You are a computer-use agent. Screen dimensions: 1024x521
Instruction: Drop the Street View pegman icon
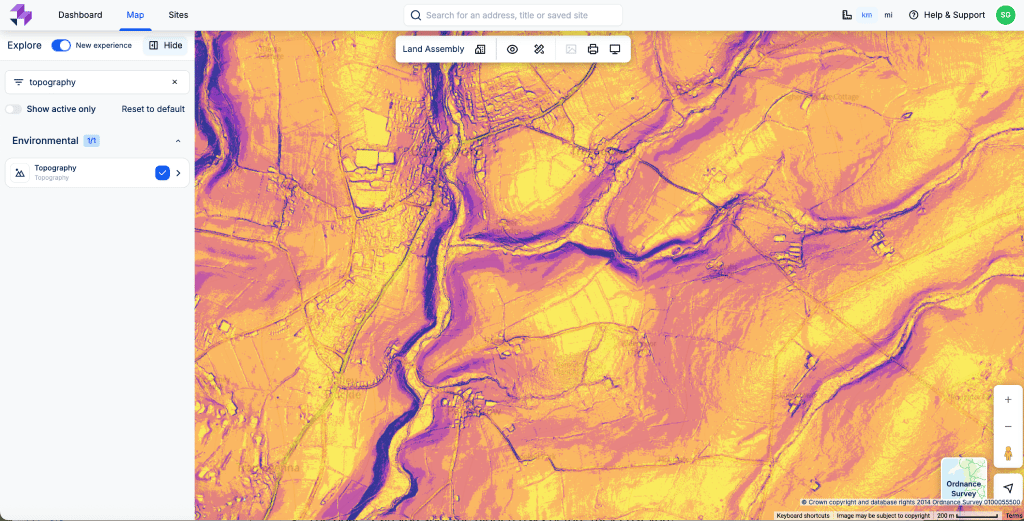click(1007, 453)
